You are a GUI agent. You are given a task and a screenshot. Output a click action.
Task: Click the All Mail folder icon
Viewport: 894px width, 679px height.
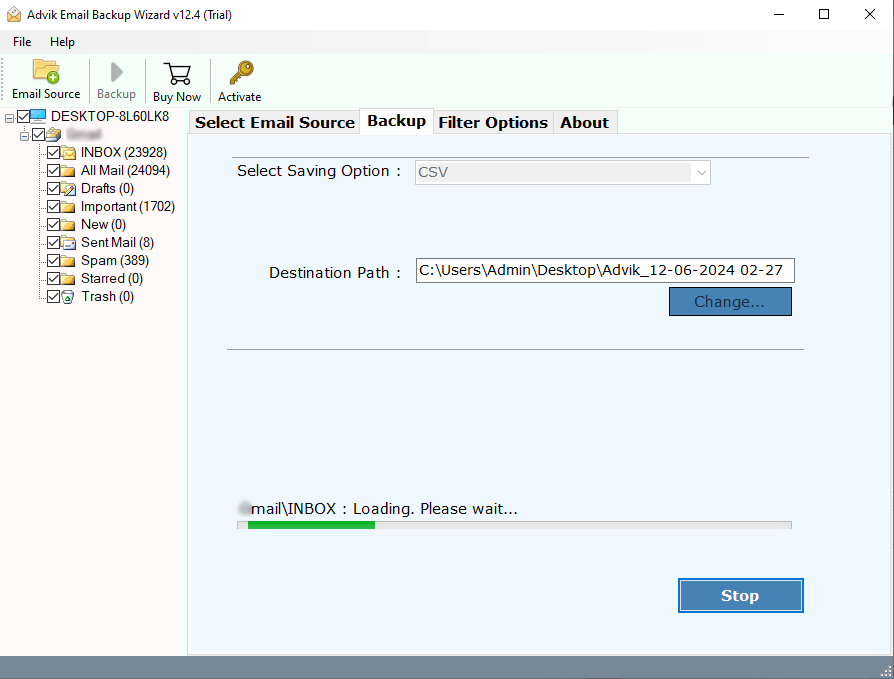tap(68, 170)
